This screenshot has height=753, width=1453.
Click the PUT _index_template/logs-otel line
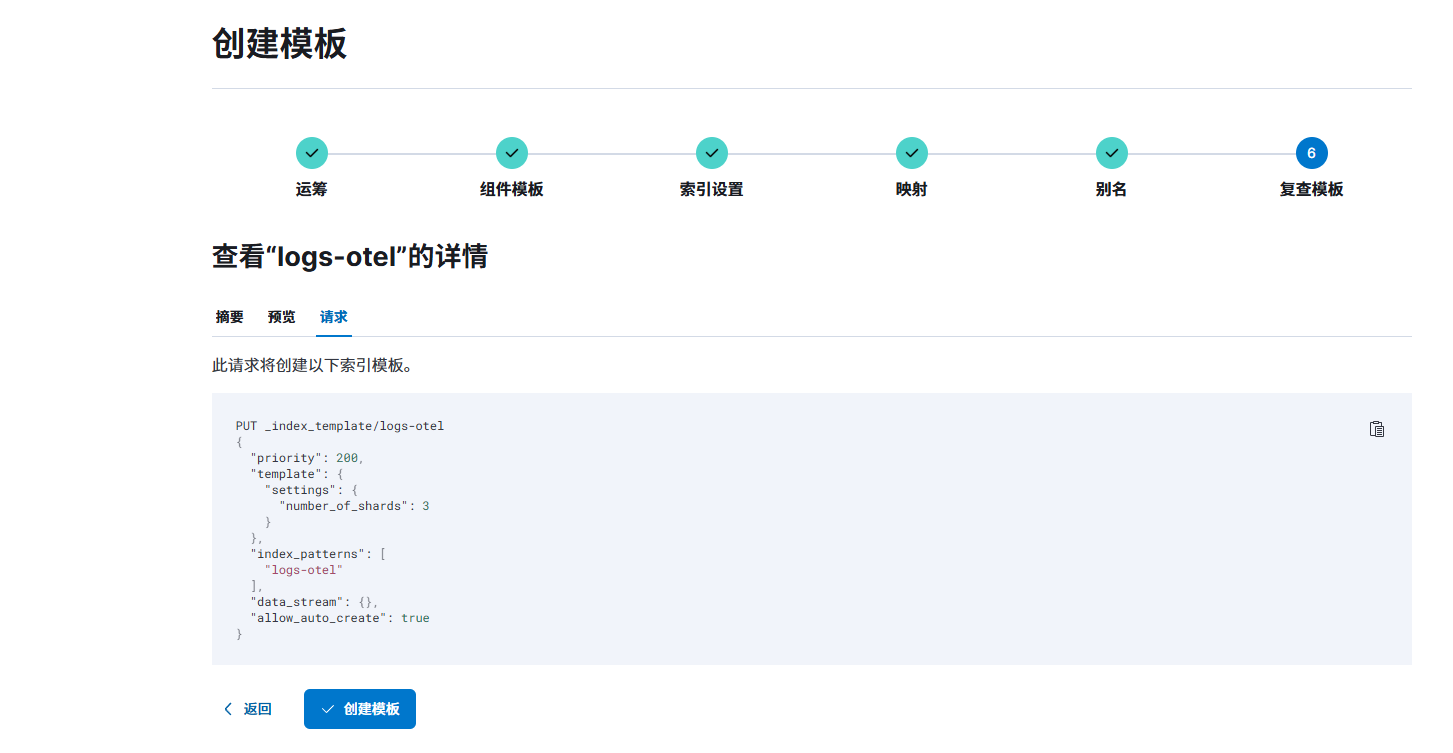pos(340,426)
